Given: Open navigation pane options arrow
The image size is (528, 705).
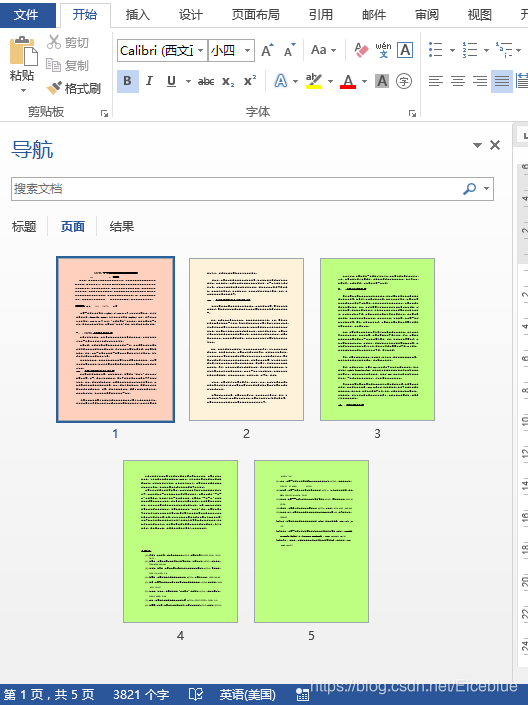Looking at the screenshot, I should point(478,145).
